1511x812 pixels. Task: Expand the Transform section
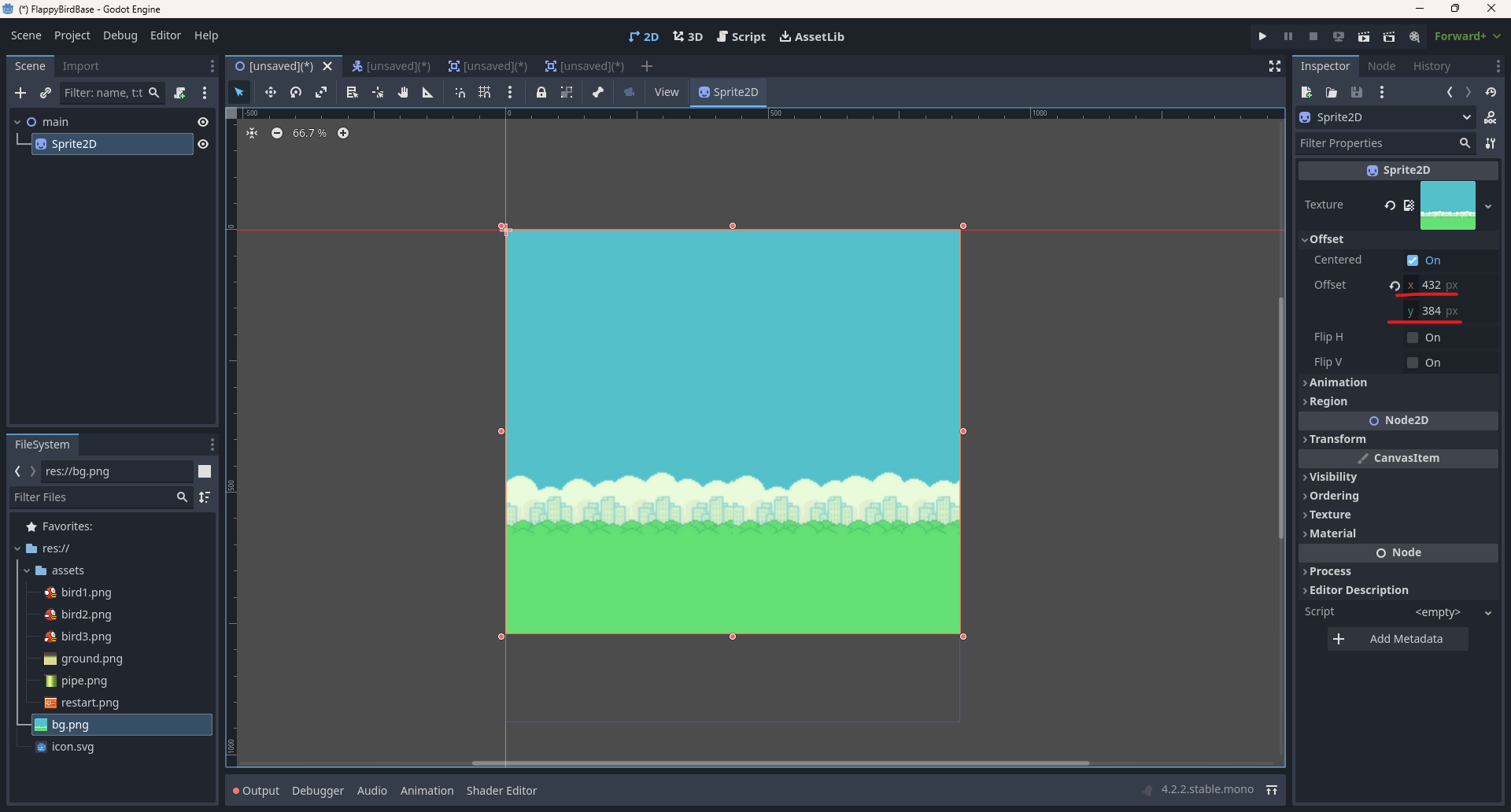[x=1337, y=439]
